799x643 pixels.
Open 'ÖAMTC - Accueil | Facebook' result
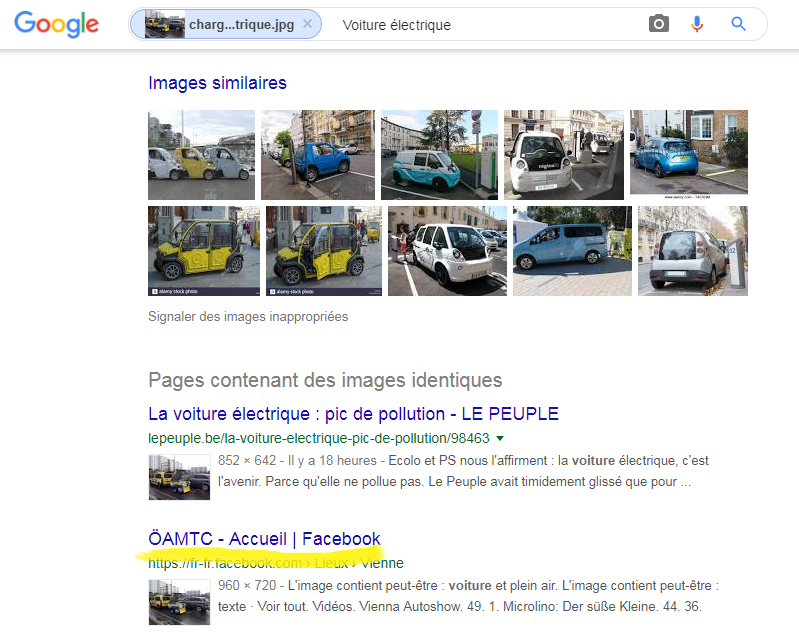coord(264,539)
